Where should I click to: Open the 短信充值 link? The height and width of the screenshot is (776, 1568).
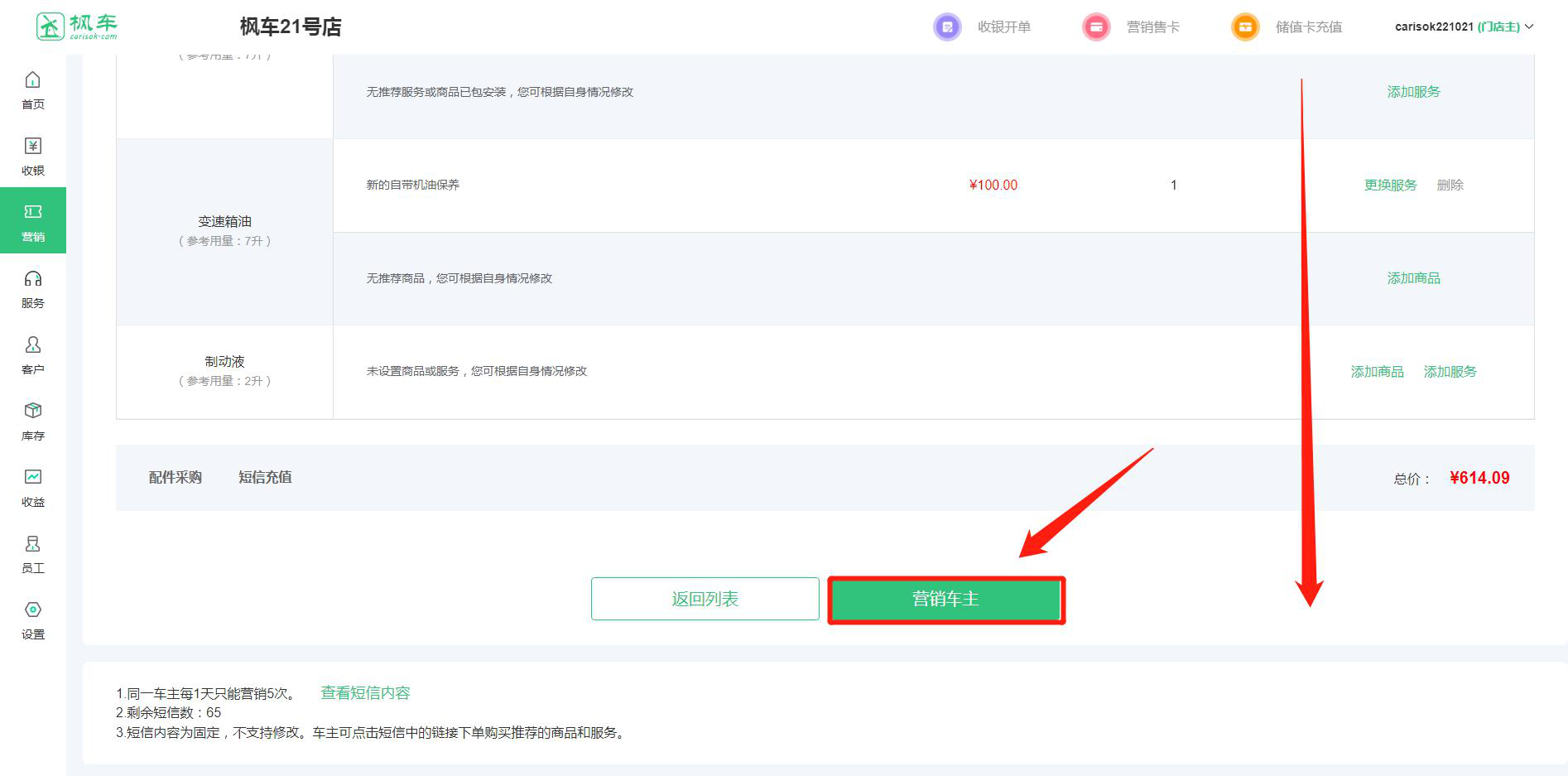pyautogui.click(x=265, y=477)
